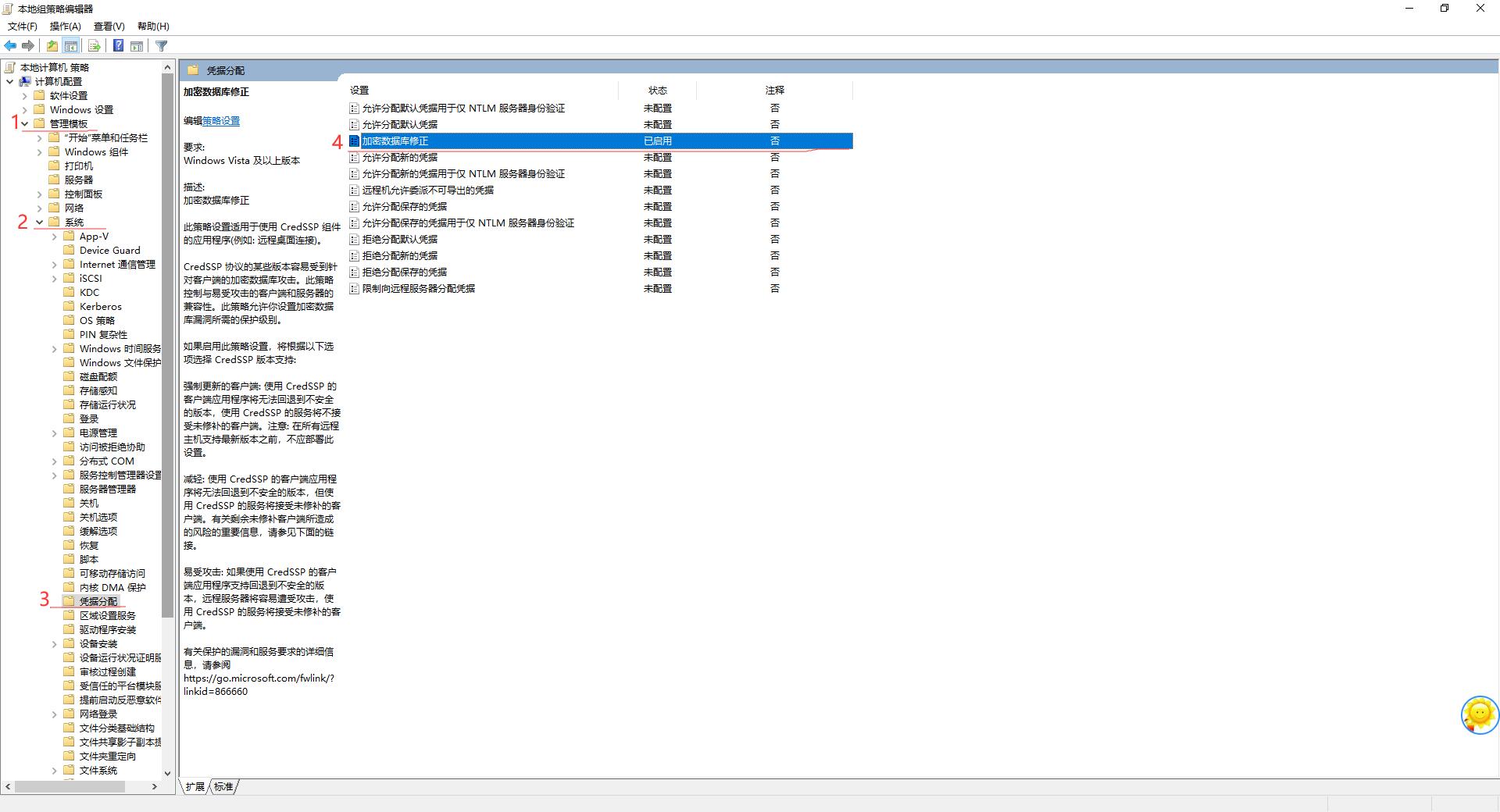Image resolution: width=1500 pixels, height=812 pixels.
Task: Collapse the 系统 tree node
Action: point(39,223)
